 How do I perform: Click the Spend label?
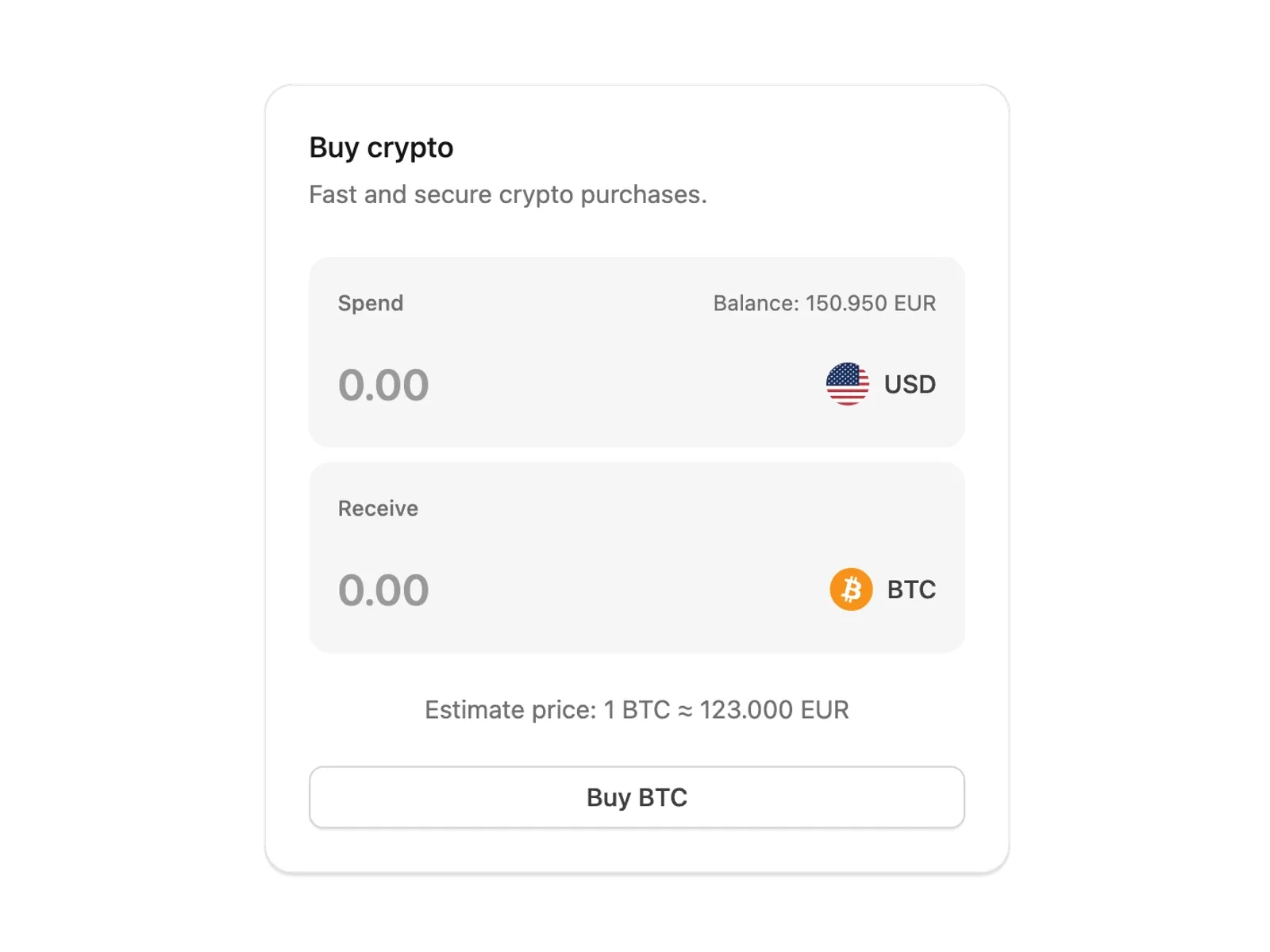point(371,303)
